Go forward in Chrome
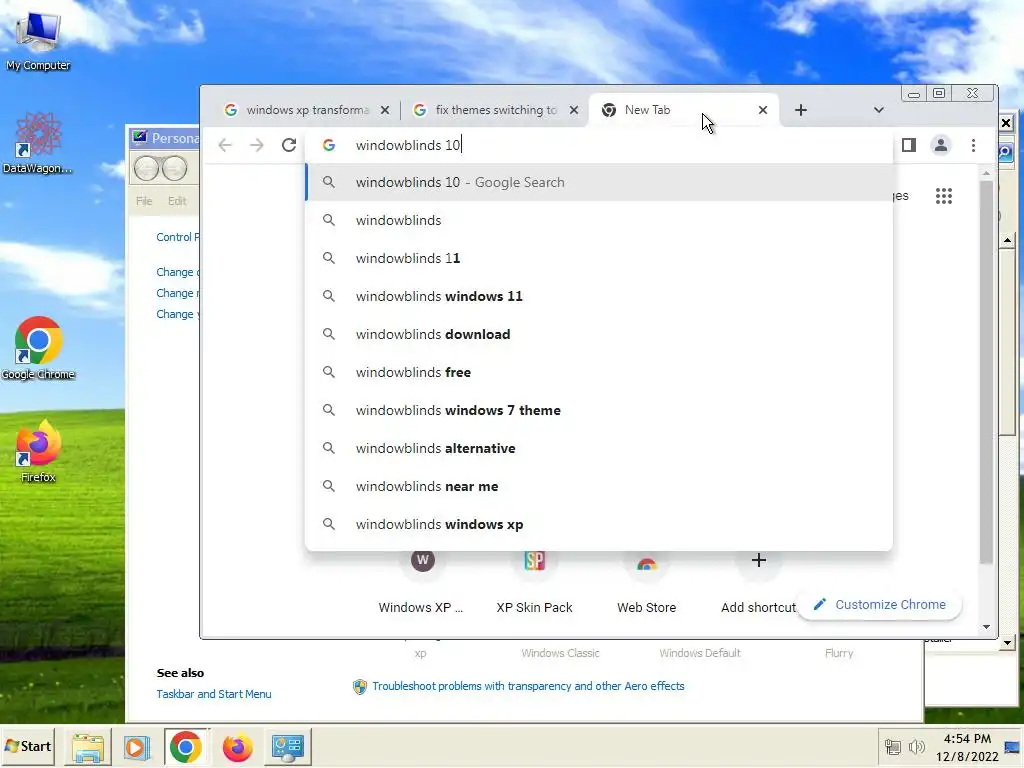The image size is (1024, 768). point(257,145)
